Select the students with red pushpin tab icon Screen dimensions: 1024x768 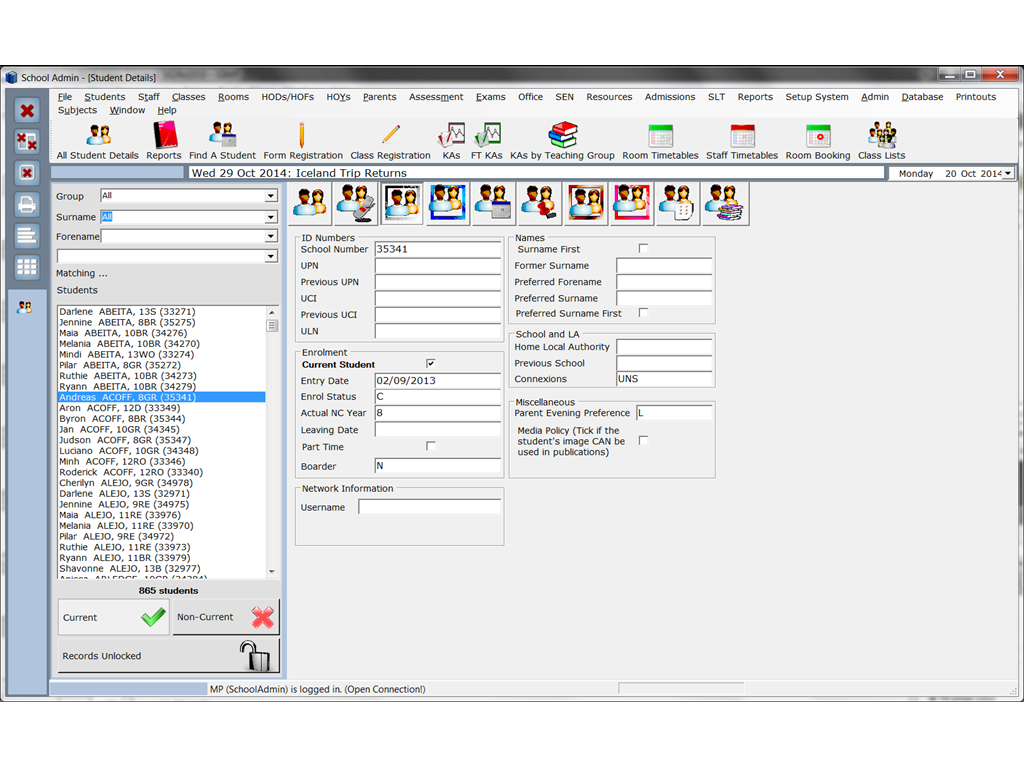pyautogui.click(x=539, y=204)
